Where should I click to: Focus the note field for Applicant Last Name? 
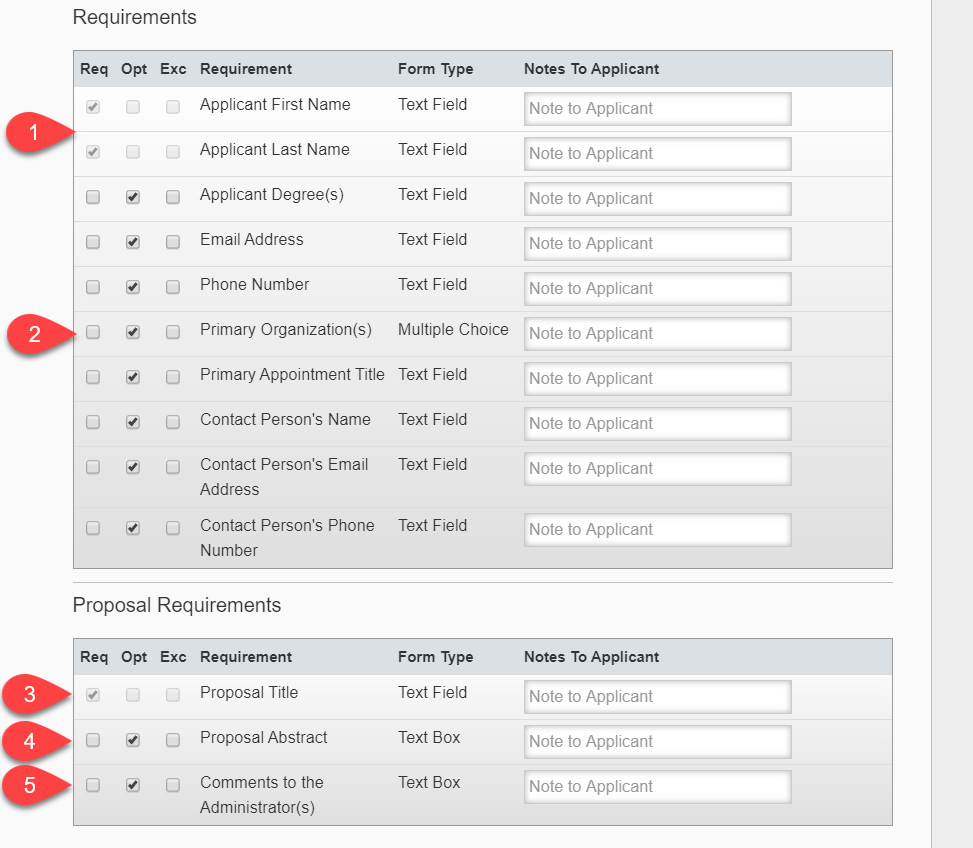[x=658, y=154]
